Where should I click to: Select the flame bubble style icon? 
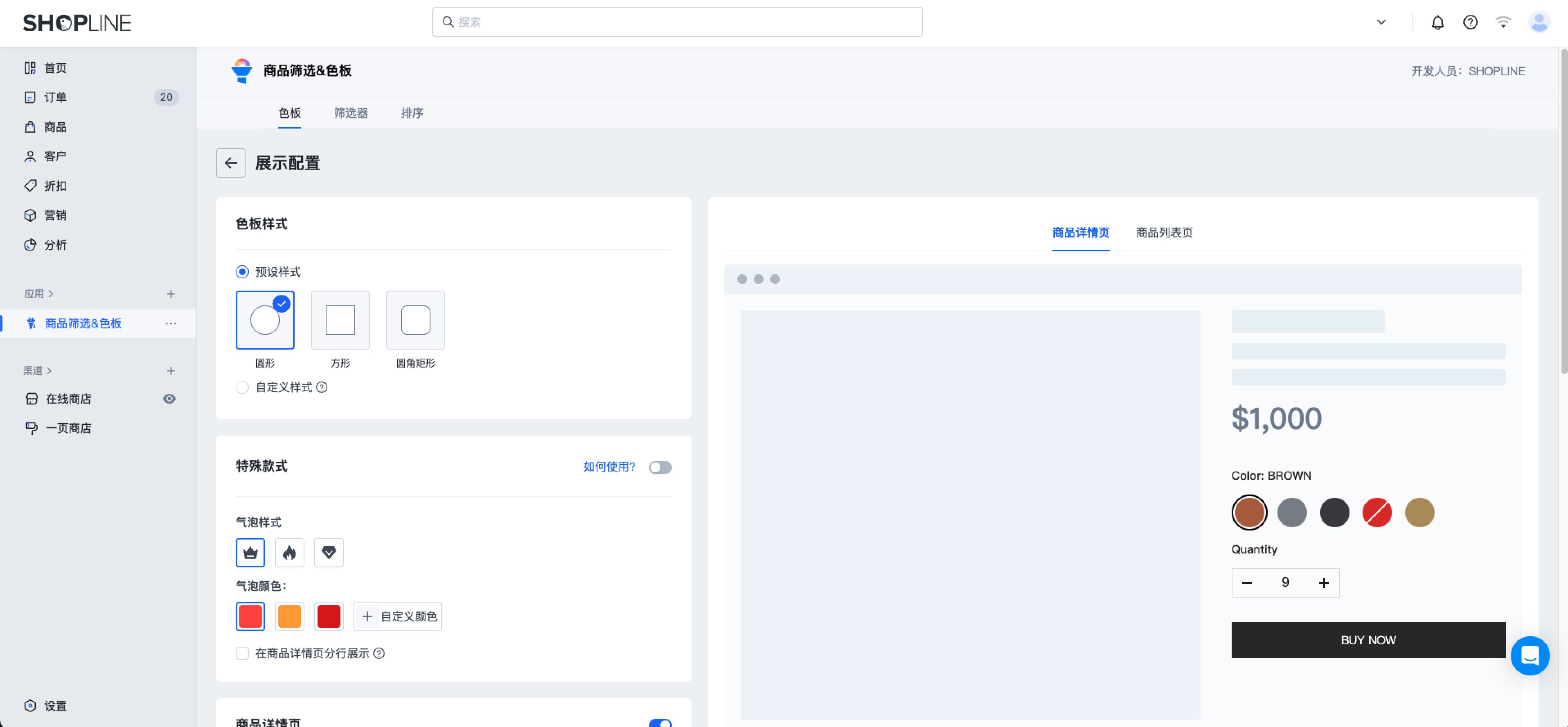click(289, 552)
